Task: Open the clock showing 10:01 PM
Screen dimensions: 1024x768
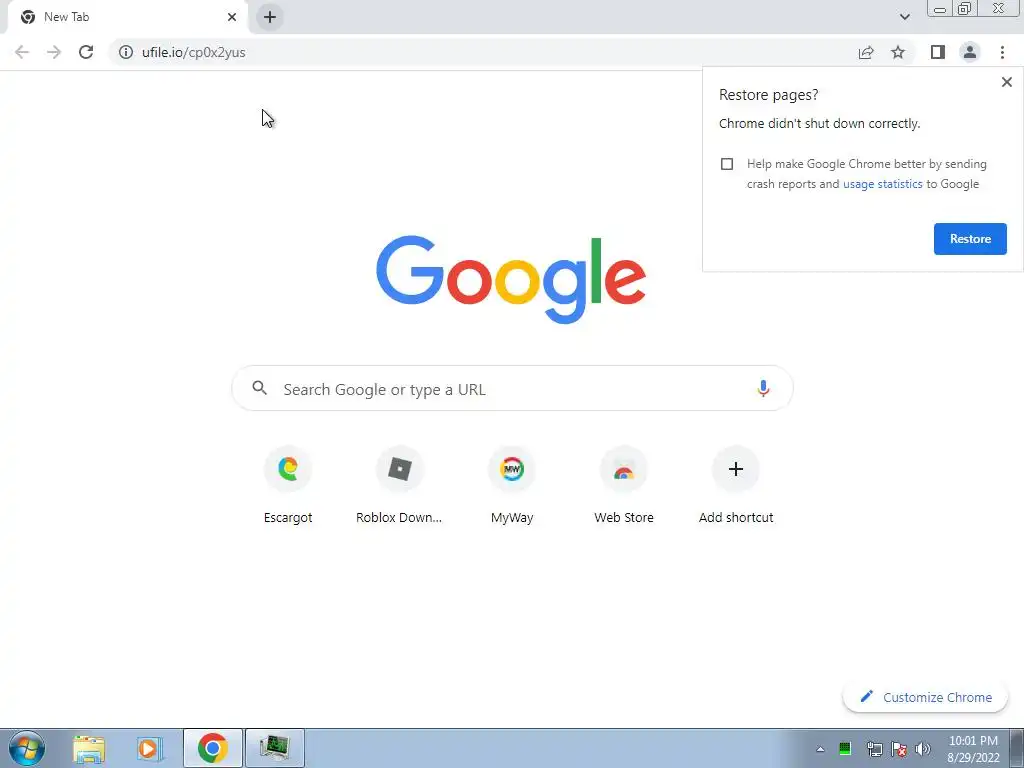Action: [973, 749]
